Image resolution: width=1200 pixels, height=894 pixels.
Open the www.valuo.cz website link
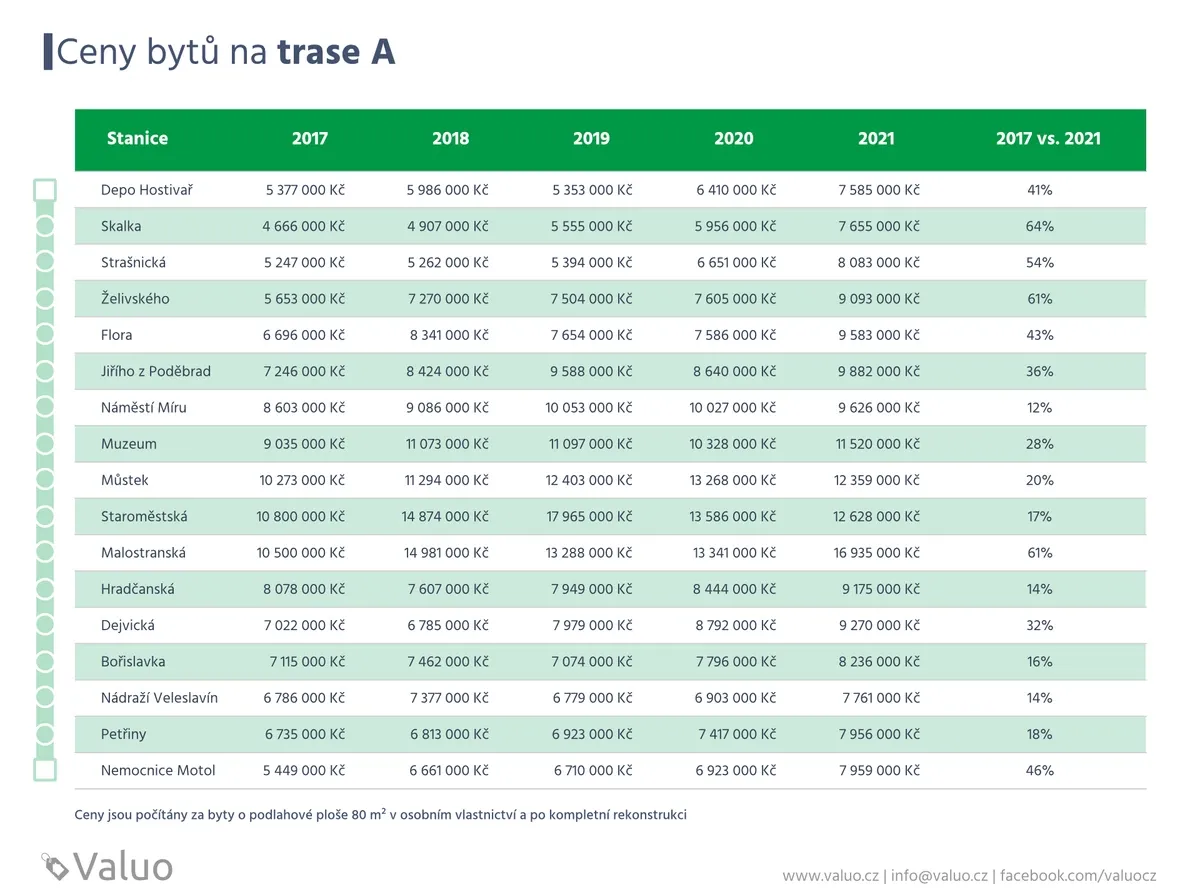[x=830, y=875]
